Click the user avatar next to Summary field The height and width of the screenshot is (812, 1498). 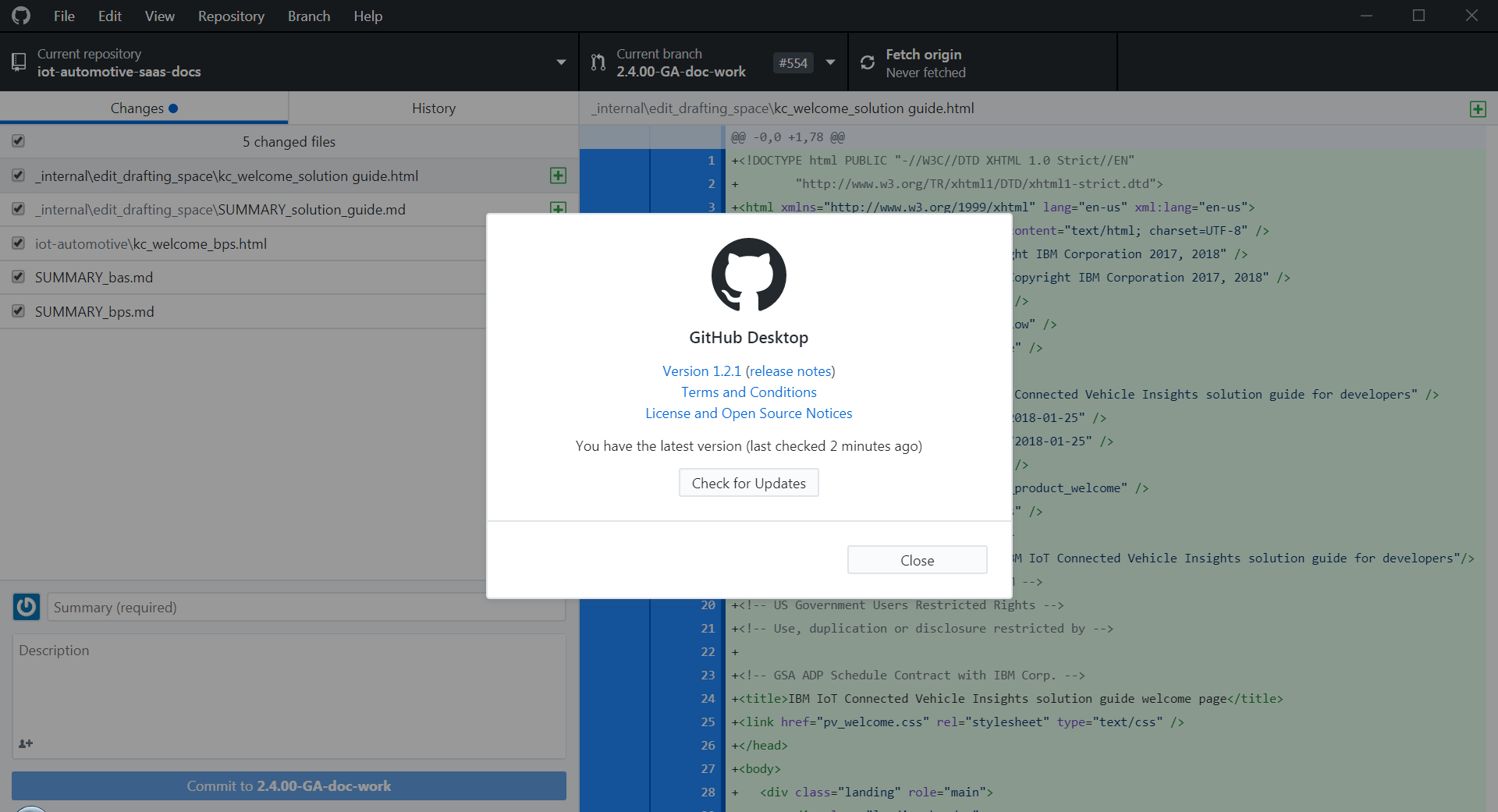pyautogui.click(x=27, y=606)
